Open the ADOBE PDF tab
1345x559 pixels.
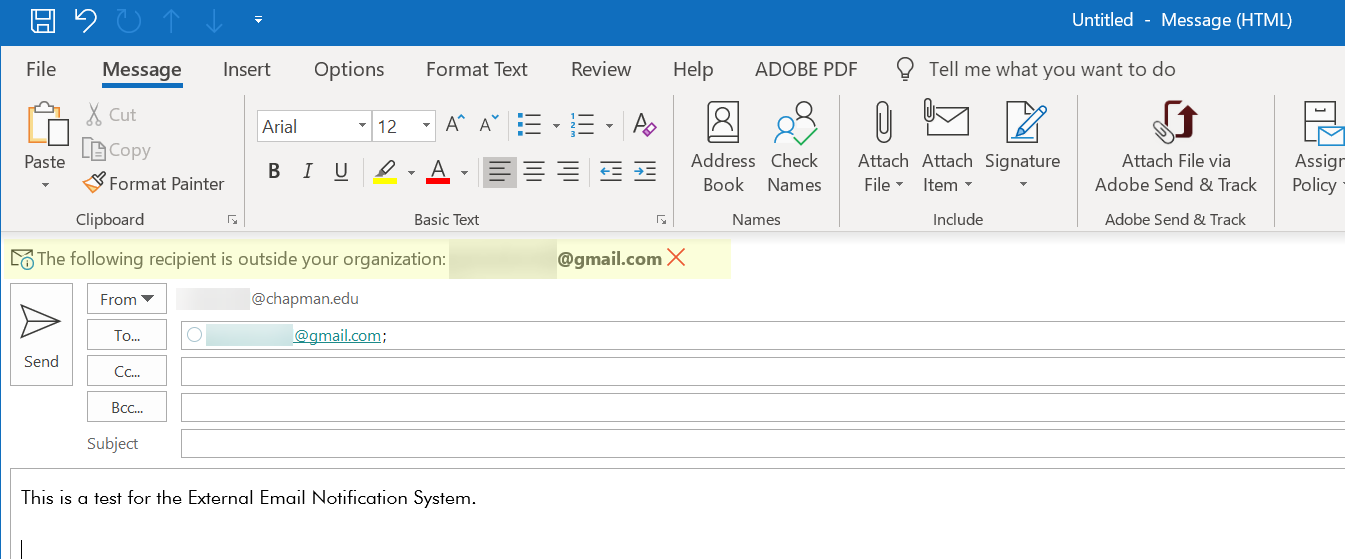coord(806,69)
